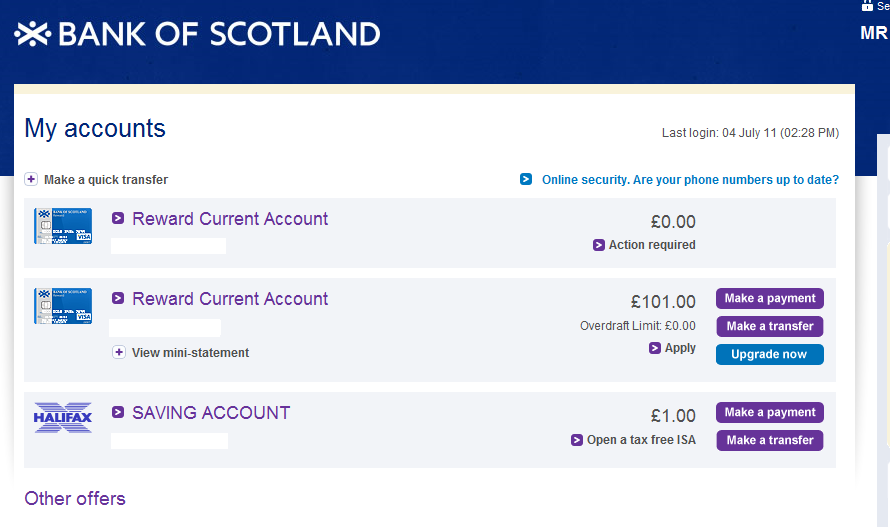The width and height of the screenshot is (890, 527).
Task: Follow the Online security phone numbers link
Action: click(690, 180)
